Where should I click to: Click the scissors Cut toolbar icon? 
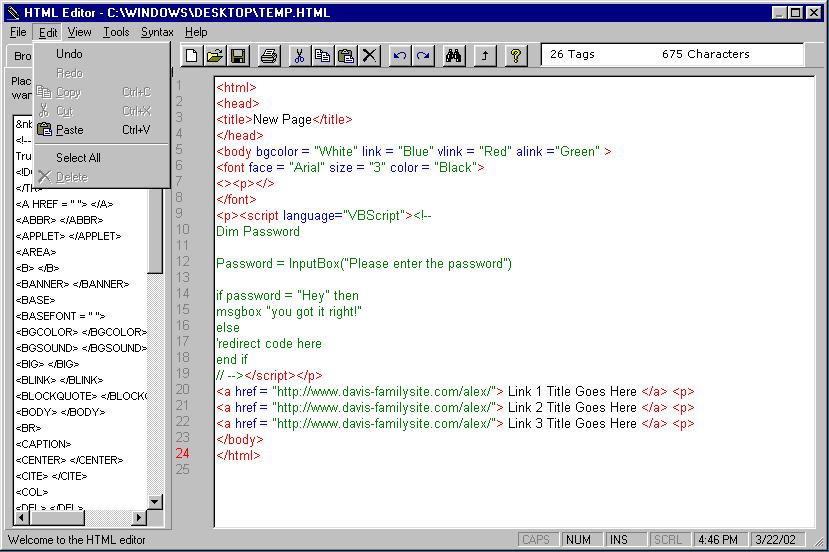[x=299, y=56]
